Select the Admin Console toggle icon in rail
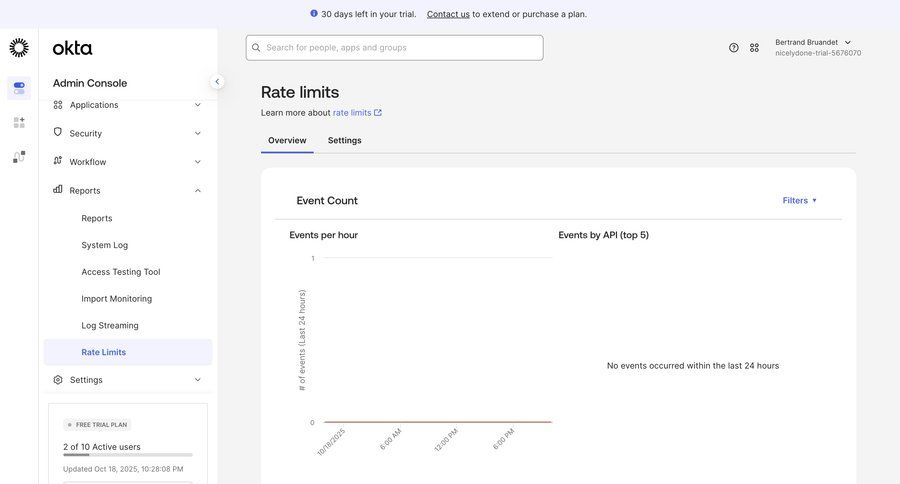 [19, 88]
